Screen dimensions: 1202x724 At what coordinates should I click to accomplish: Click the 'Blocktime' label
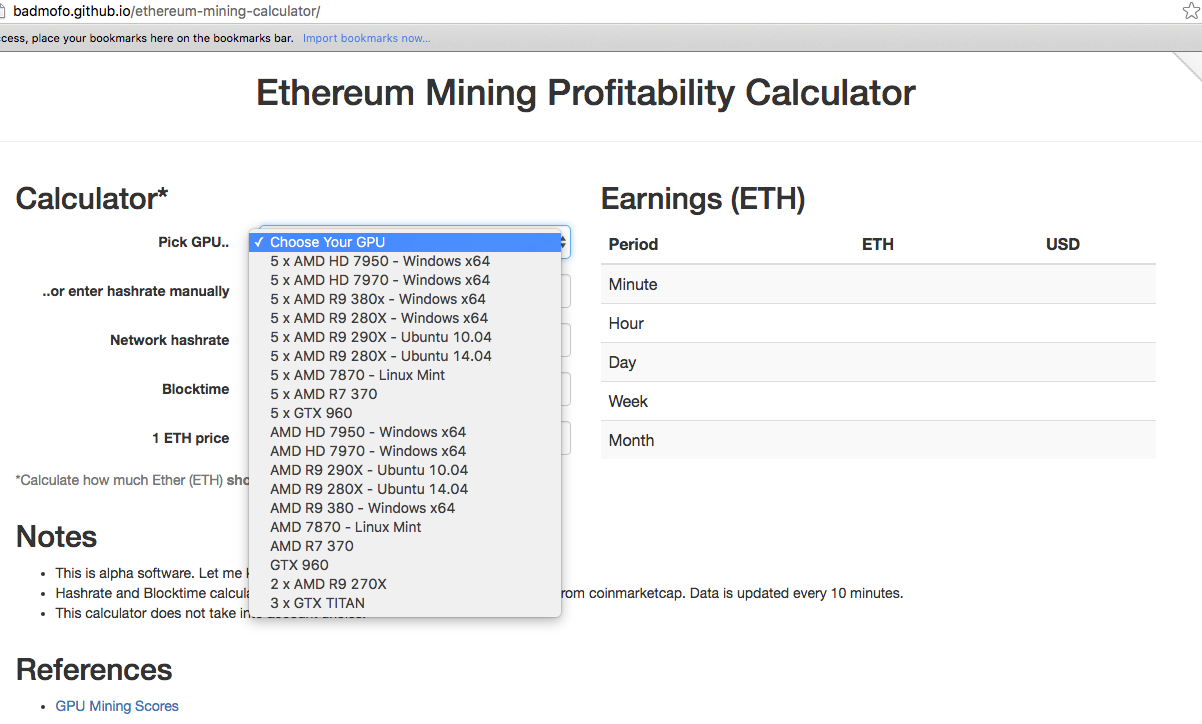(x=196, y=389)
